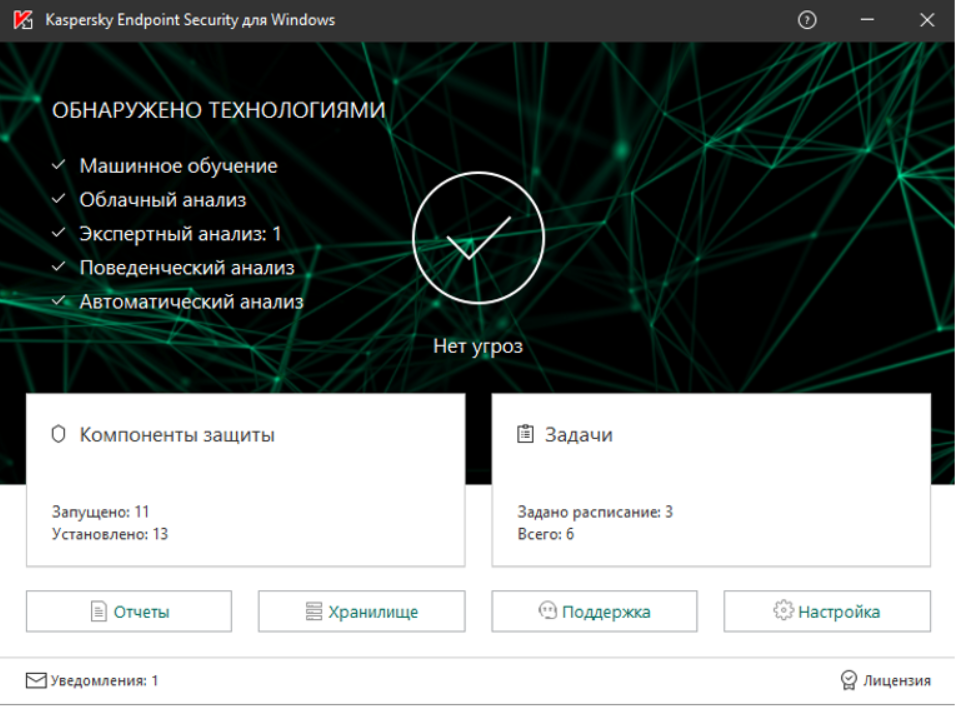The height and width of the screenshot is (710, 956).
Task: Close the Kaspersky Endpoint Security window
Action: [927, 20]
